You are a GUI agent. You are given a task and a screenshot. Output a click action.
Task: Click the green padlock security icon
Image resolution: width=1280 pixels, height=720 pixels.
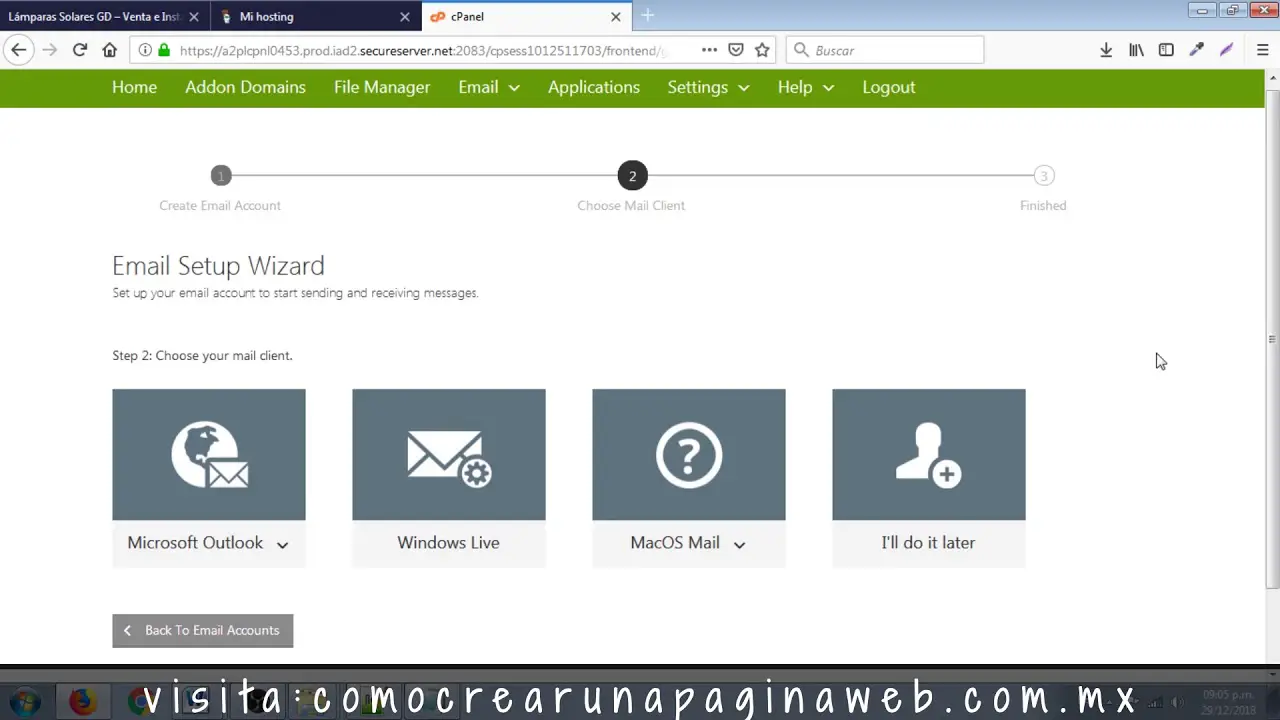164,50
